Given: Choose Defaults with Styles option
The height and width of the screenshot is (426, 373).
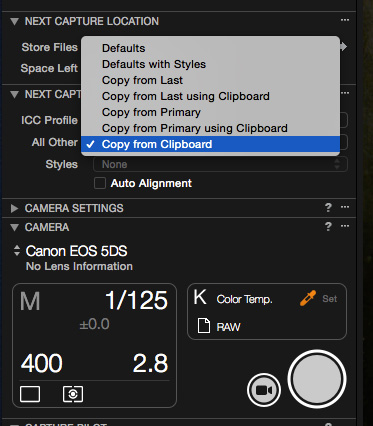Looking at the screenshot, I should tap(210, 64).
